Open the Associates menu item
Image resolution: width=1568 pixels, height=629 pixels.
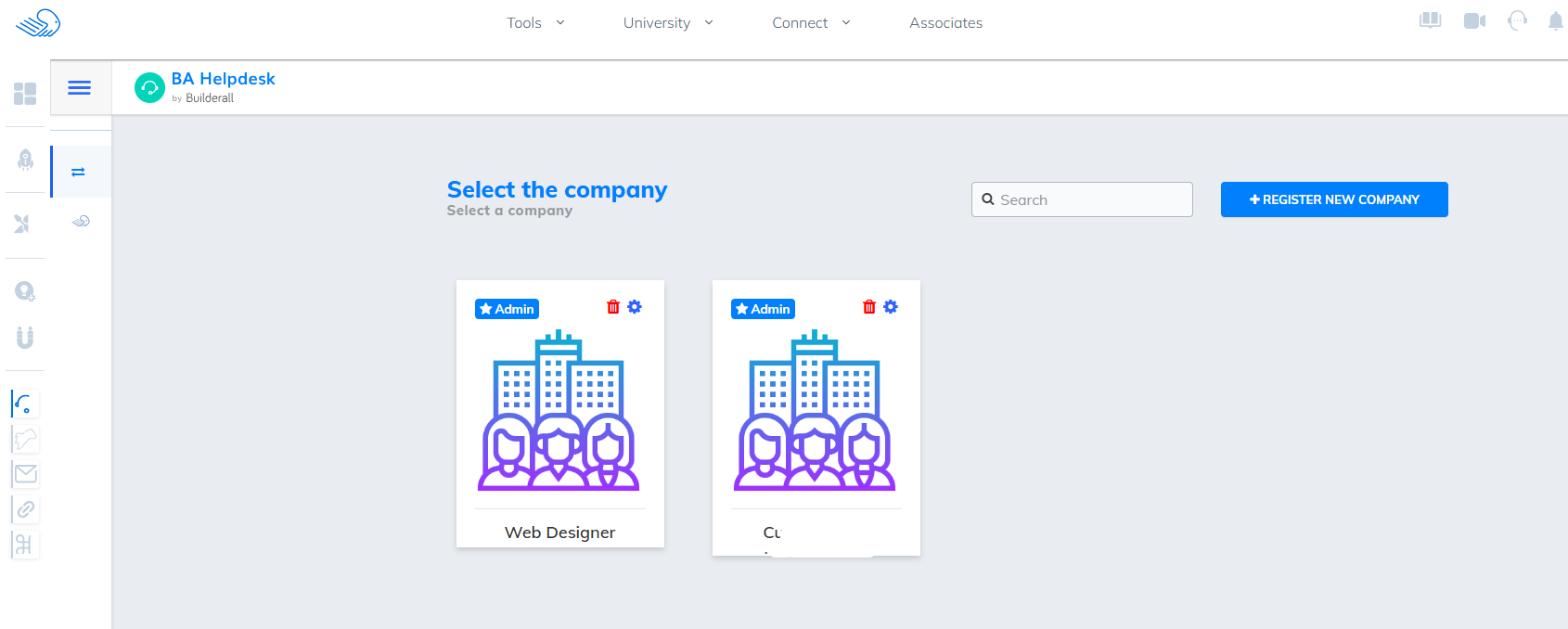pos(945,23)
